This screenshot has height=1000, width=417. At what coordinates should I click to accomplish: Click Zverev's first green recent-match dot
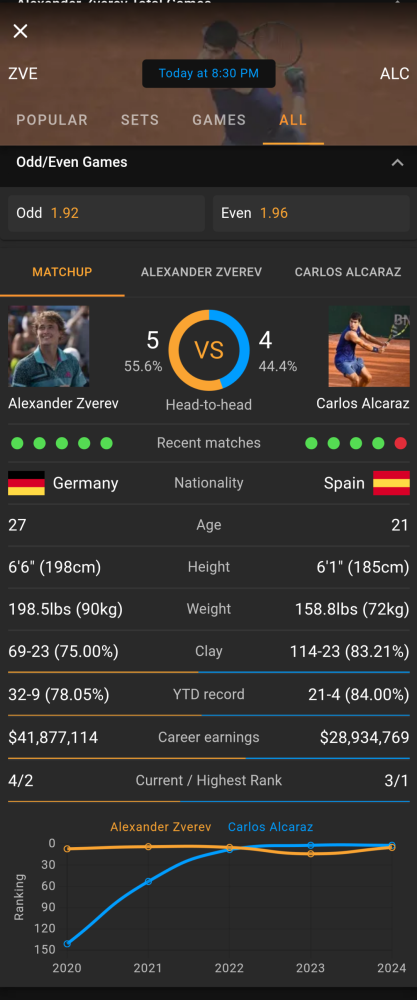(x=17, y=443)
